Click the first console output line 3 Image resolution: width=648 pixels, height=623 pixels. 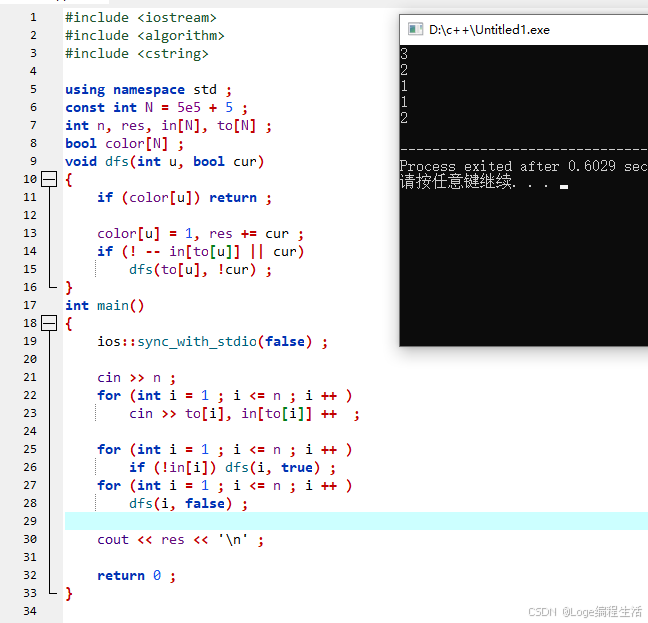pos(404,54)
